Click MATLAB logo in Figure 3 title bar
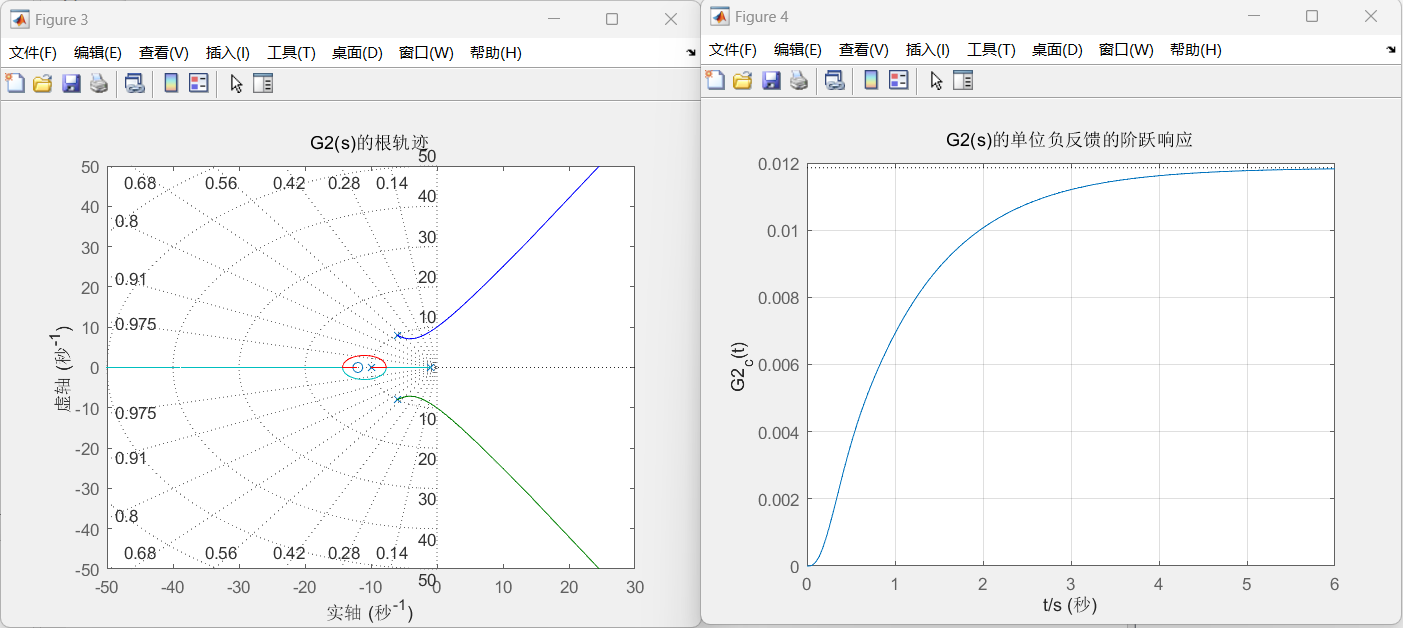Screen dimensions: 1403x628 19,19
